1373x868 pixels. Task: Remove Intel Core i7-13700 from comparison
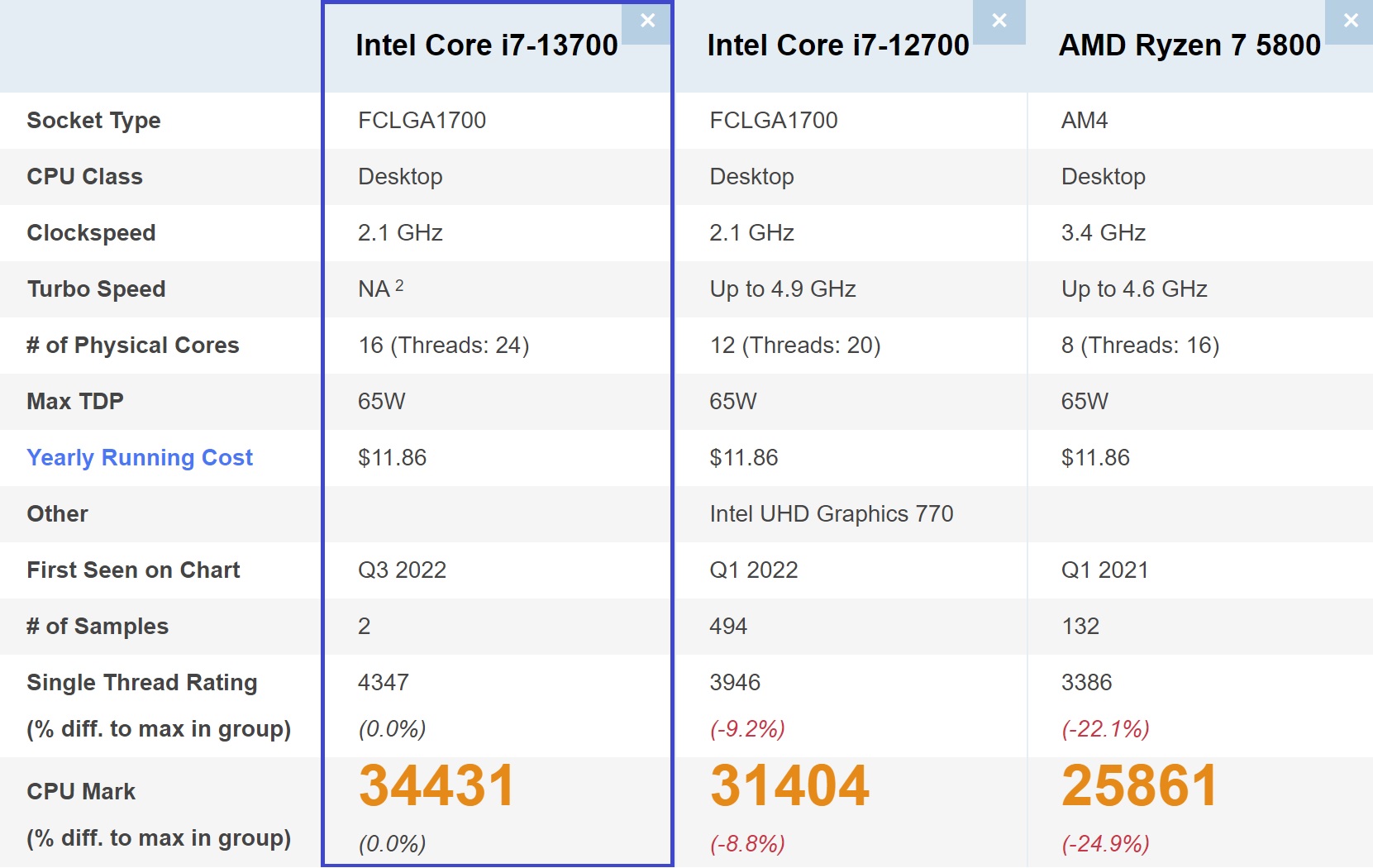click(x=647, y=21)
